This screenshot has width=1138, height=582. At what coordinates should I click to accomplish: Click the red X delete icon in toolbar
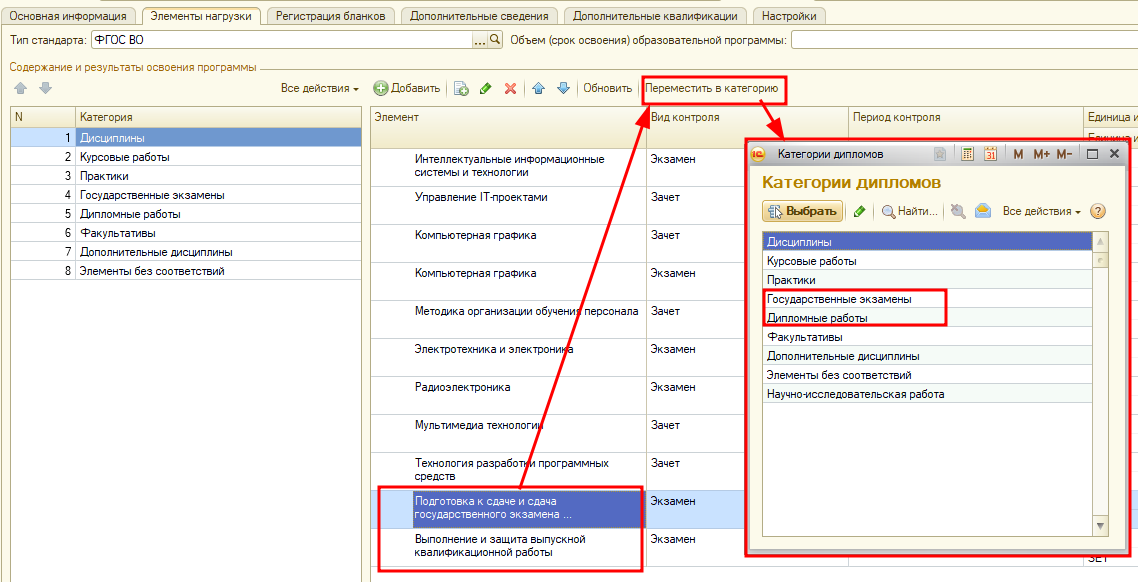point(510,88)
